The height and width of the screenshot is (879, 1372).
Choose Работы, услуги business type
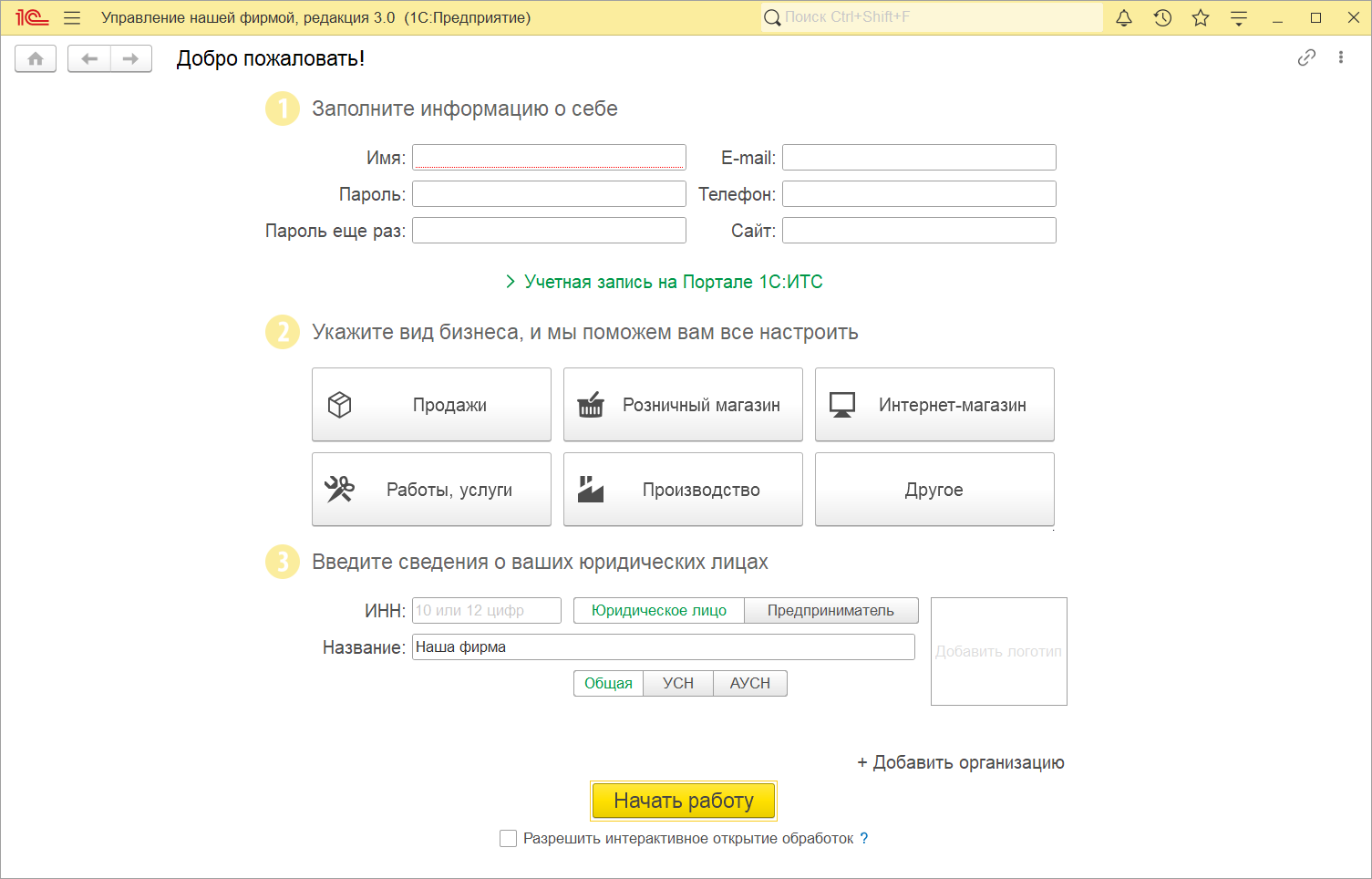tap(431, 490)
